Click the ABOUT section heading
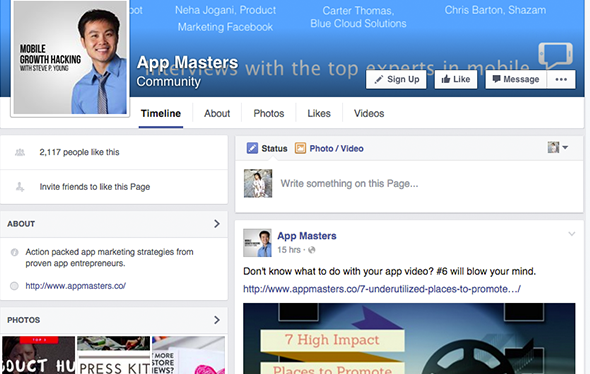The image size is (590, 374). tap(21, 224)
